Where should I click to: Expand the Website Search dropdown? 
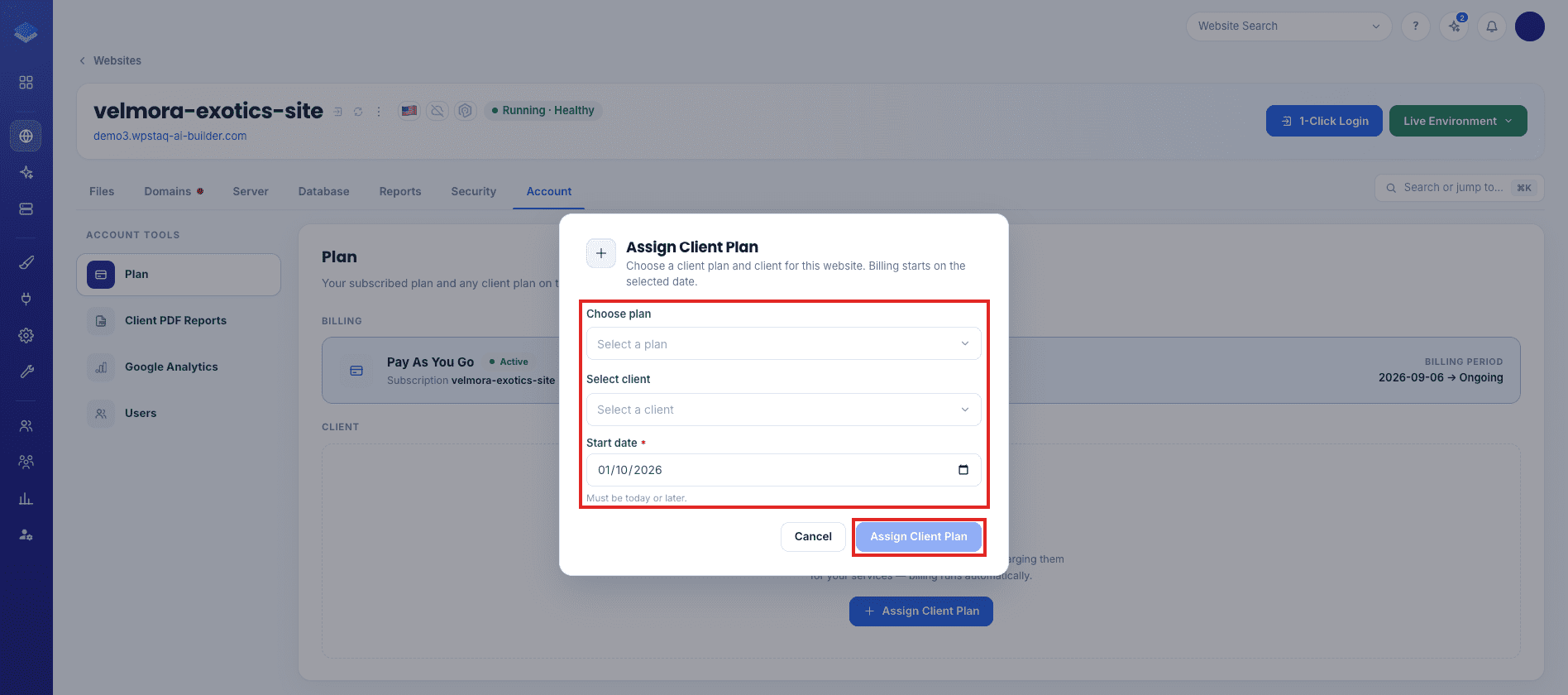pyautogui.click(x=1289, y=26)
